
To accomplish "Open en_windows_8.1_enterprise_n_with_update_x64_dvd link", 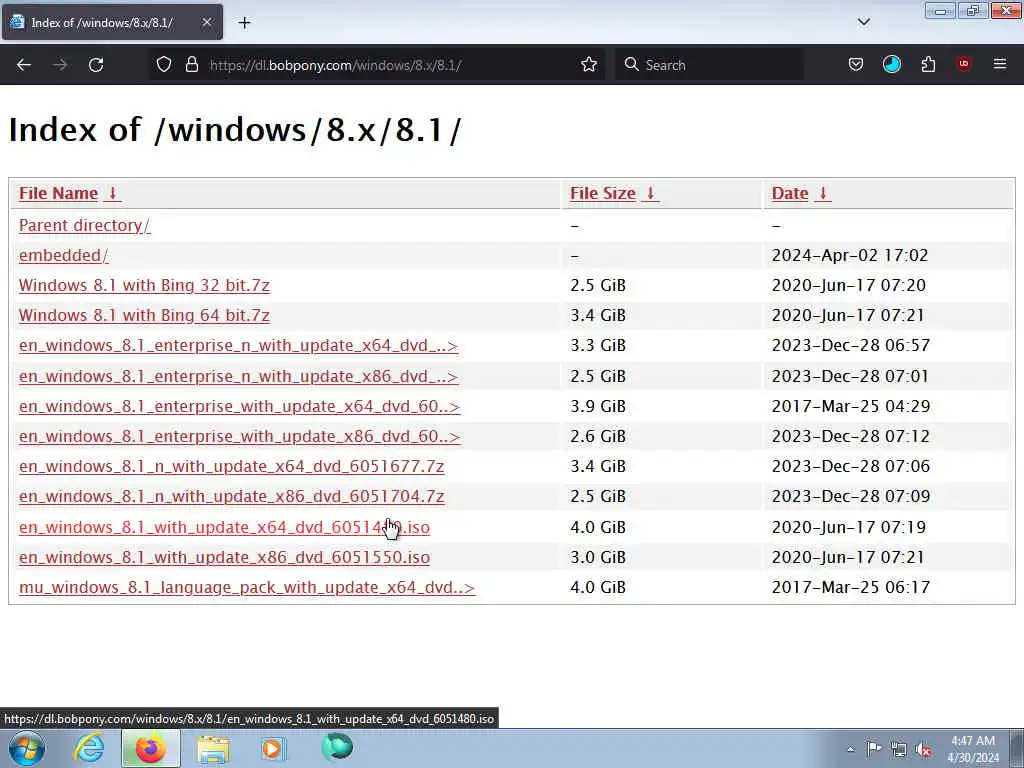I will (x=238, y=345).
